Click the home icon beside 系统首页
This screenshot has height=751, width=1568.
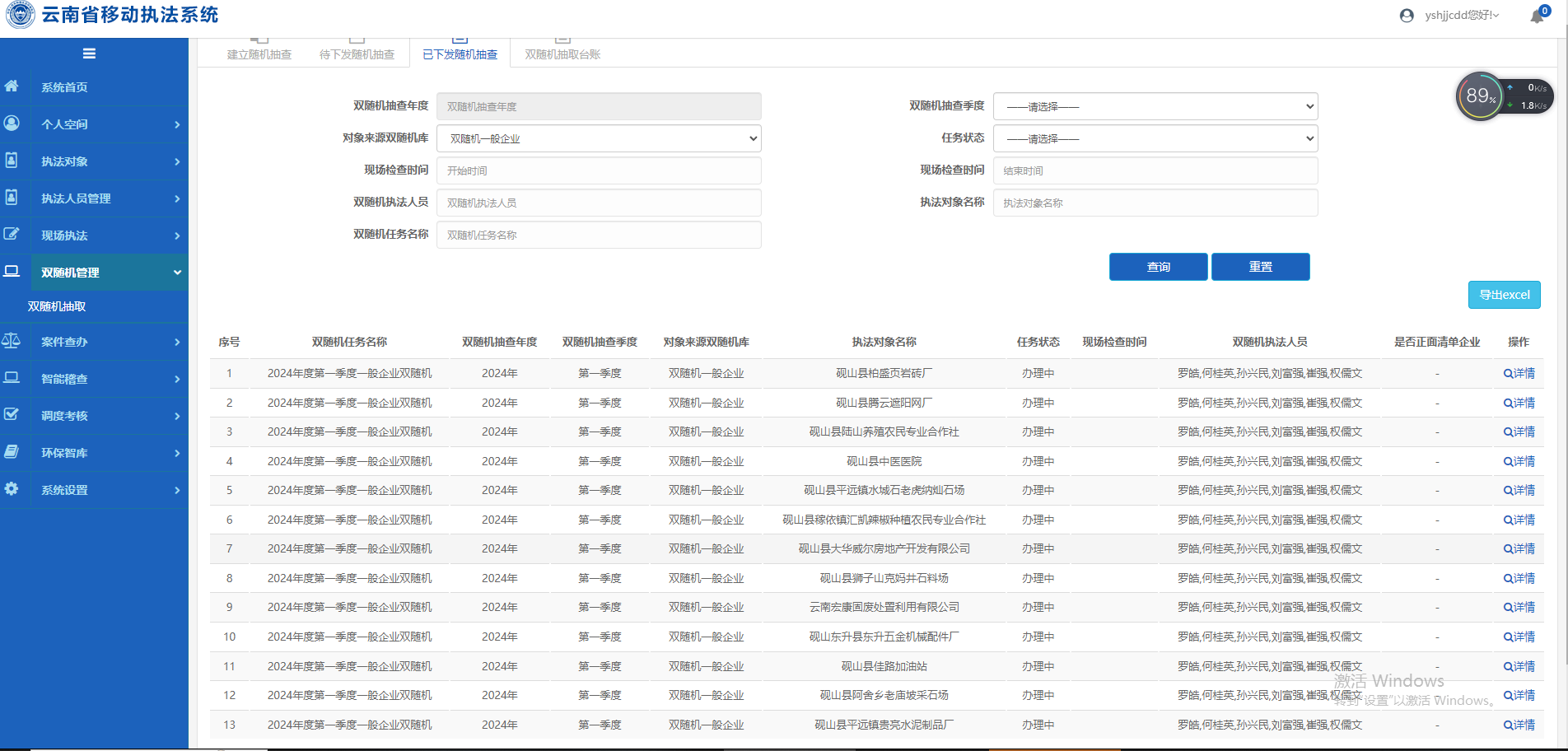[x=12, y=86]
